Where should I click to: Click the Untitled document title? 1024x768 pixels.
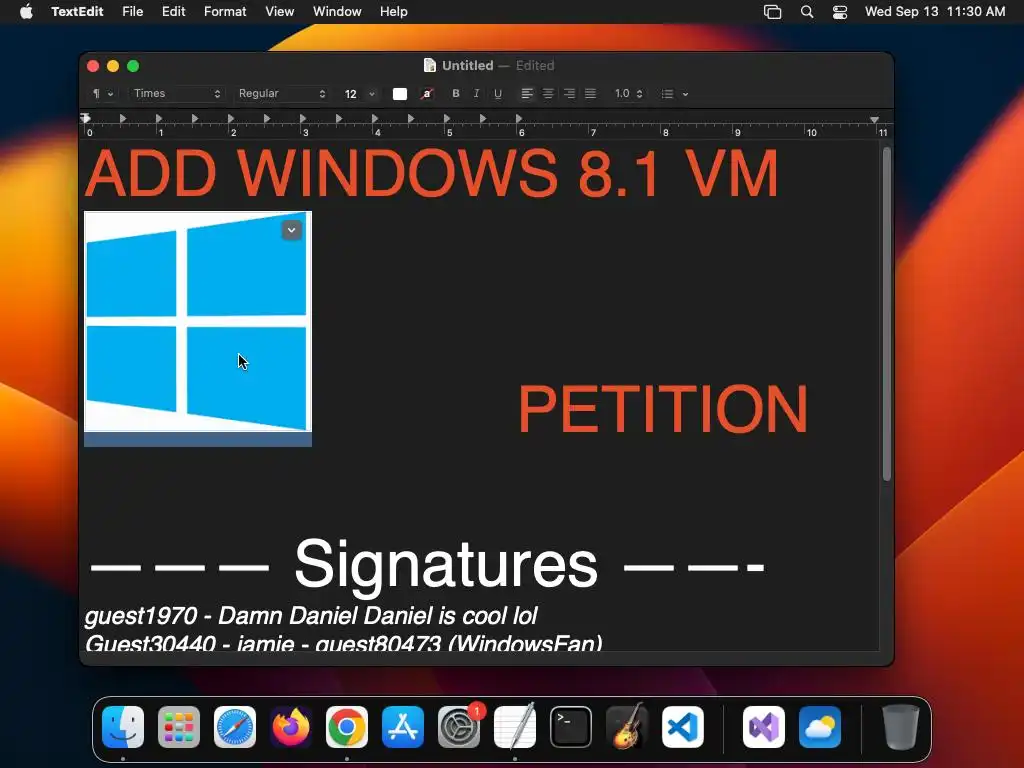pyautogui.click(x=468, y=65)
